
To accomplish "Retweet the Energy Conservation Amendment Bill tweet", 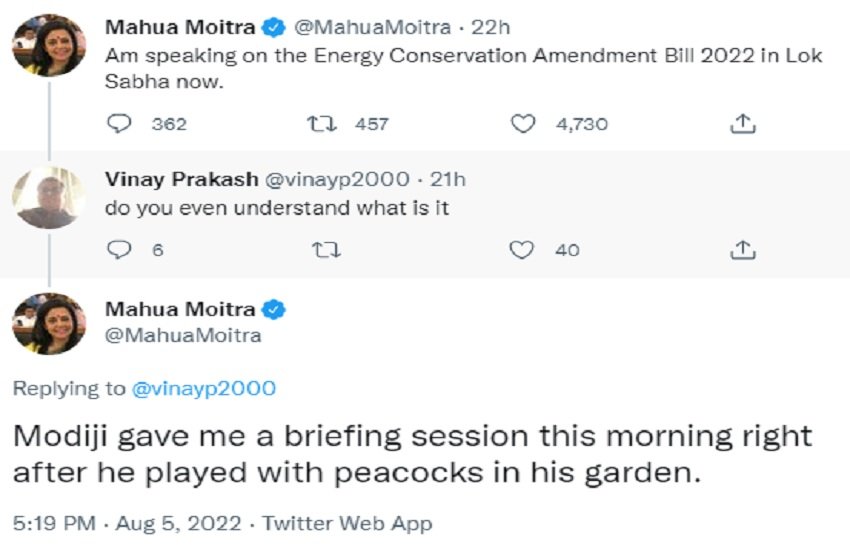I will tap(325, 124).
